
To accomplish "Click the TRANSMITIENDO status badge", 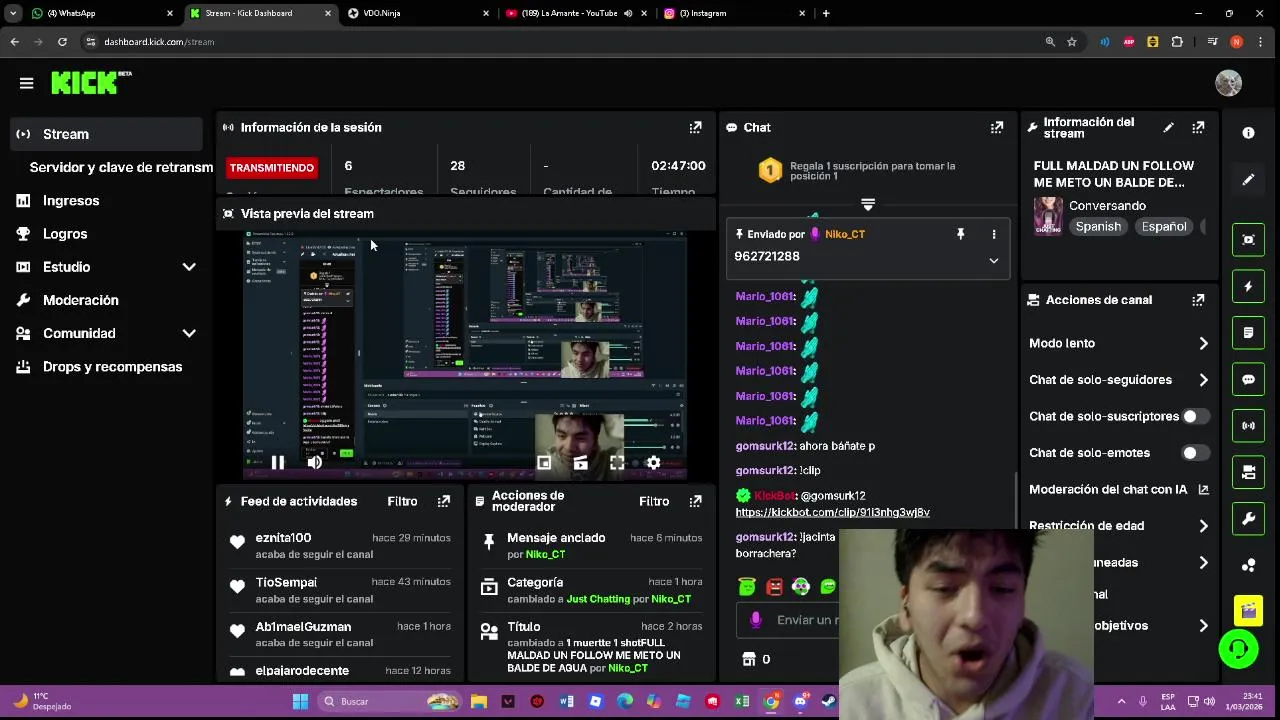I will pos(271,167).
